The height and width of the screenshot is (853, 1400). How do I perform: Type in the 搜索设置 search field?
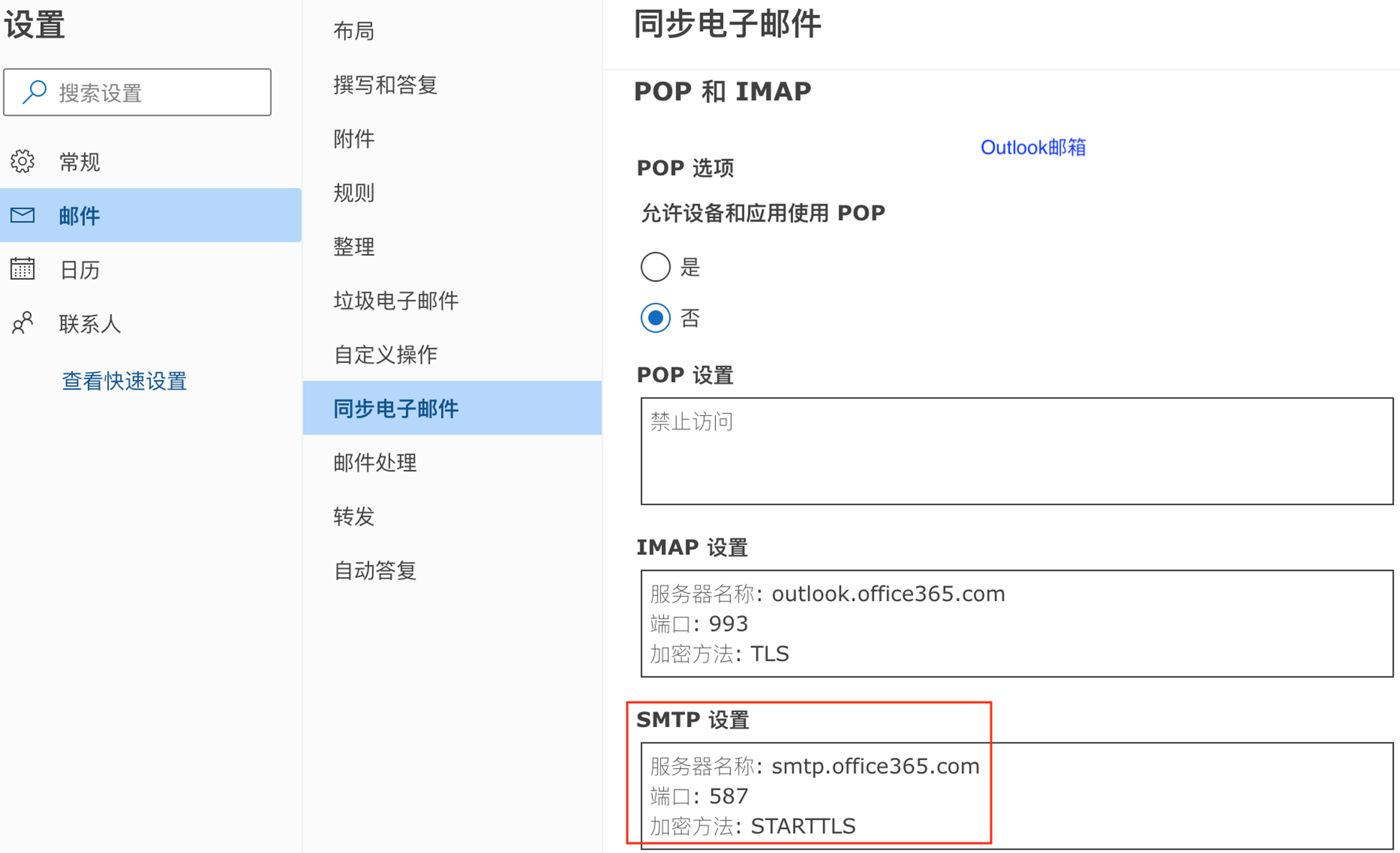click(x=158, y=92)
